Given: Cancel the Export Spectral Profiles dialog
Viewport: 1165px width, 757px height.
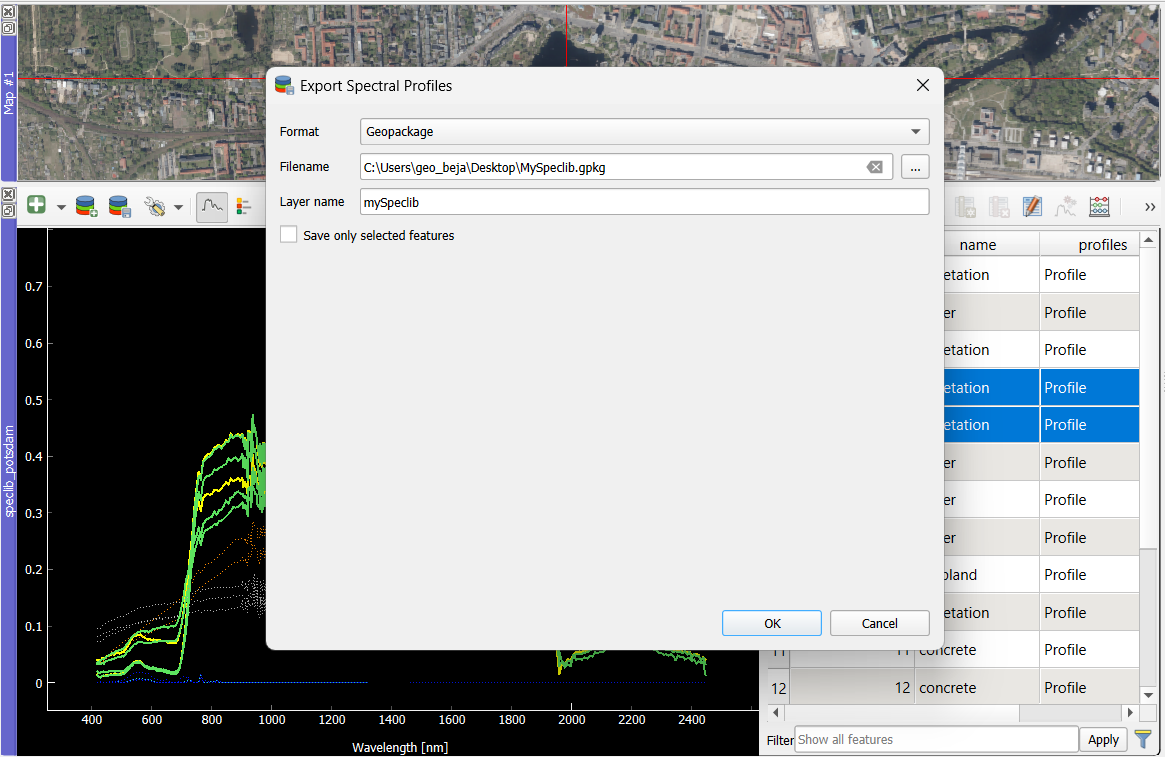Looking at the screenshot, I should click(x=880, y=623).
